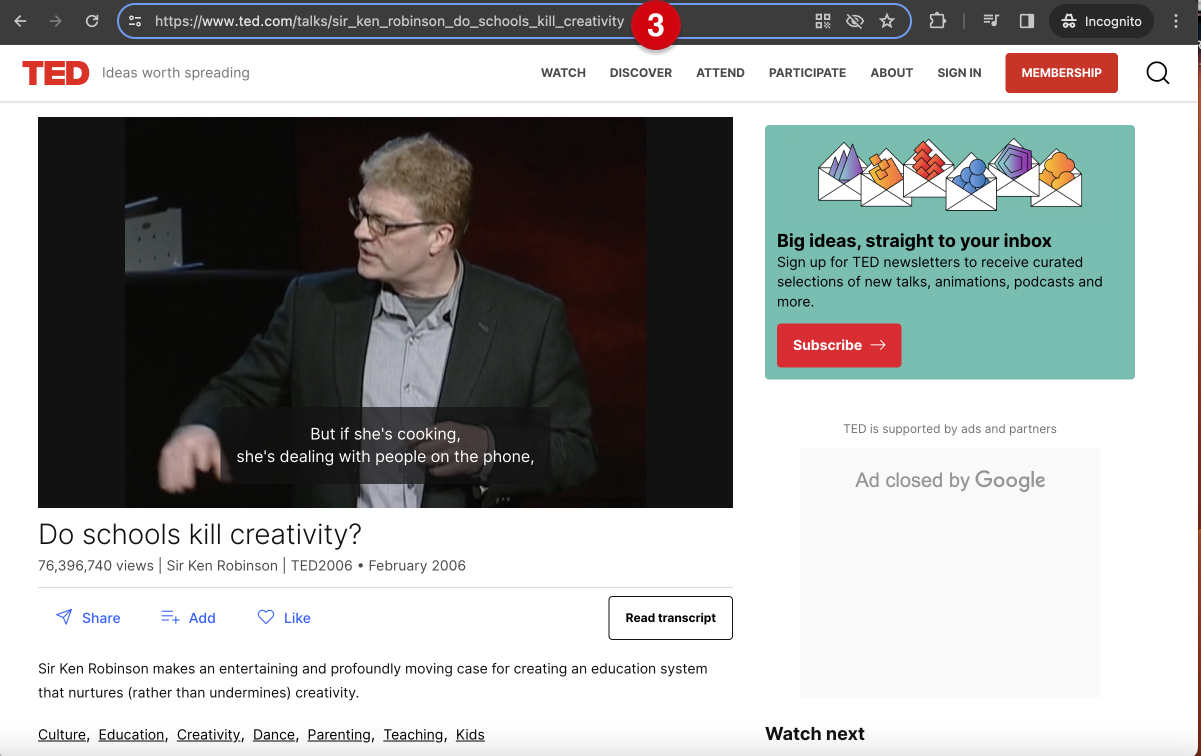Viewport: 1201px width, 756px height.
Task: Click the Incognito profile button
Action: pyautogui.click(x=1101, y=21)
